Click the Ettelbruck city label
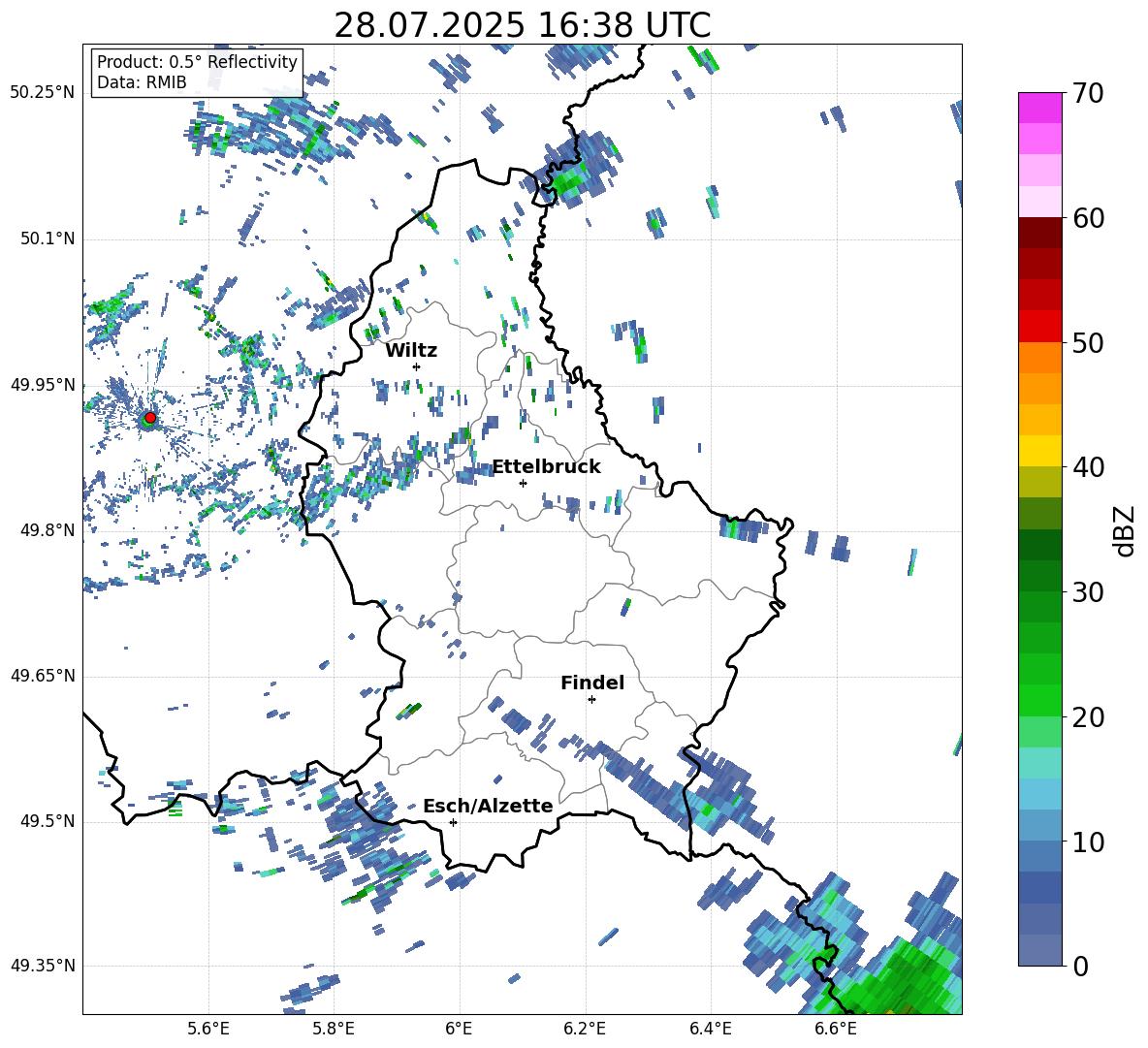The width and height of the screenshot is (1148, 1048). coord(546,467)
